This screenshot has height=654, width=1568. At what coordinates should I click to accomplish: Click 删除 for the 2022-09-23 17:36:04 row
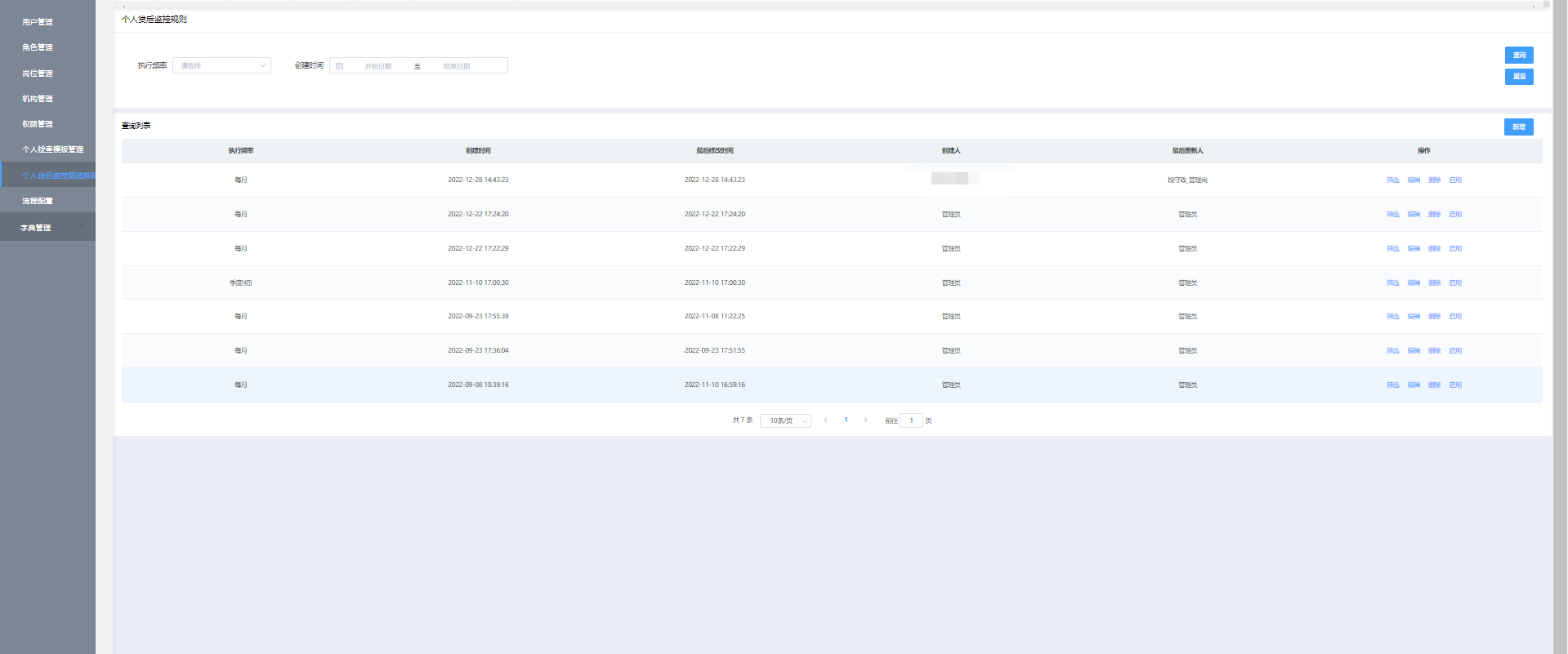[1435, 351]
